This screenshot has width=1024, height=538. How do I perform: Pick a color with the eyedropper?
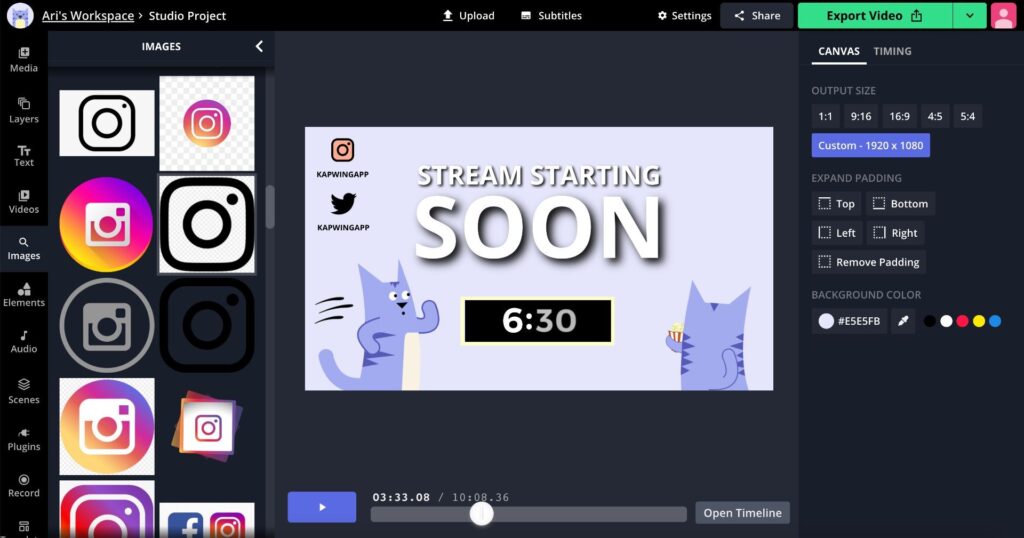tap(903, 321)
